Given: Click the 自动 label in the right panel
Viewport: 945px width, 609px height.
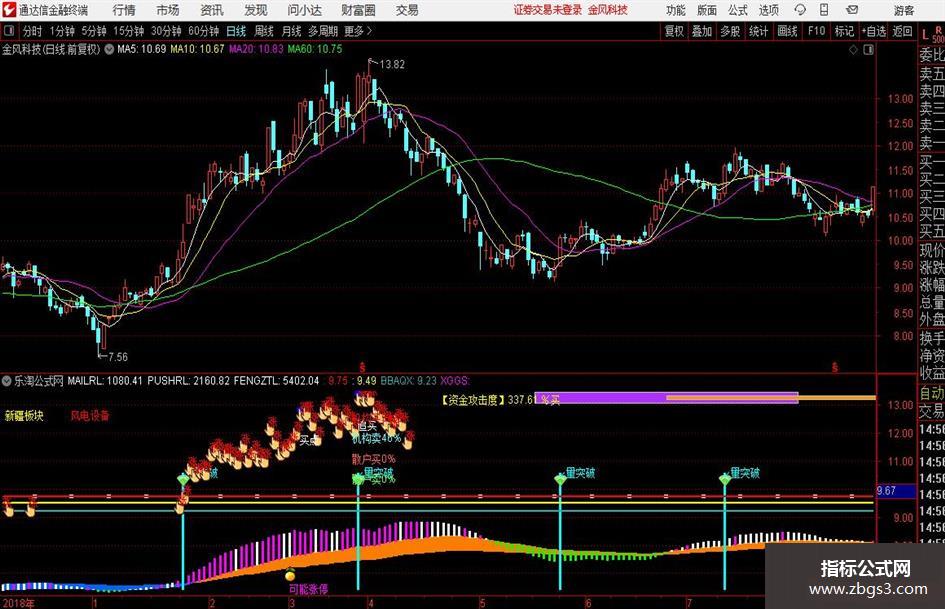Looking at the screenshot, I should click(x=932, y=393).
